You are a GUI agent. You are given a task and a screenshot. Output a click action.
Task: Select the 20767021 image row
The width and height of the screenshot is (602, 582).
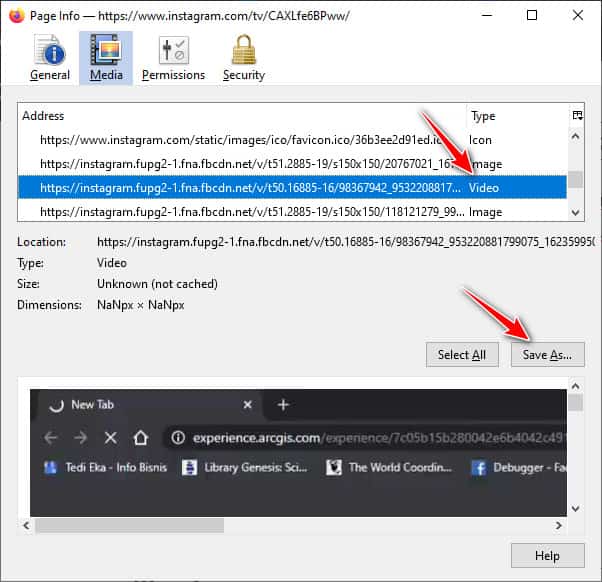292,164
